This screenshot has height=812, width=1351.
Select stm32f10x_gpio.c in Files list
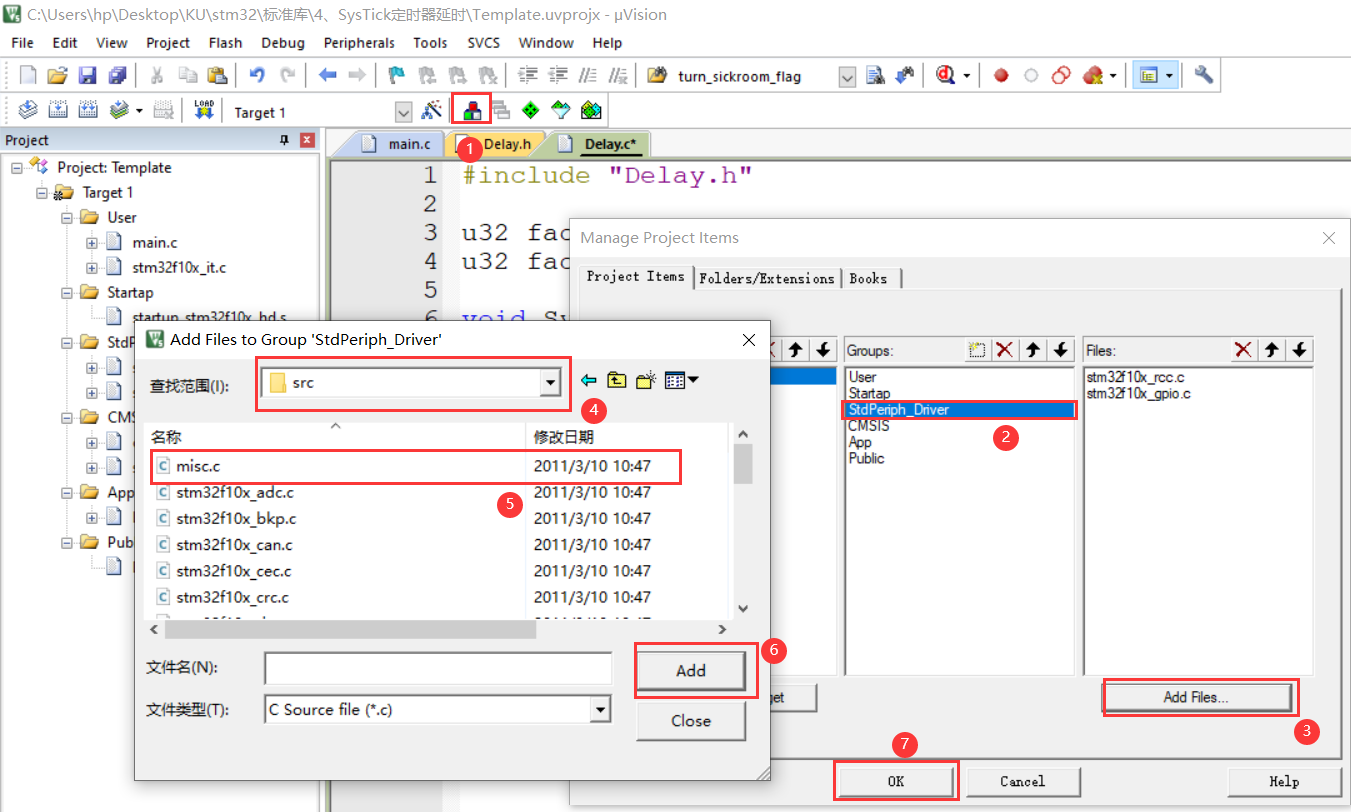pyautogui.click(x=1138, y=394)
